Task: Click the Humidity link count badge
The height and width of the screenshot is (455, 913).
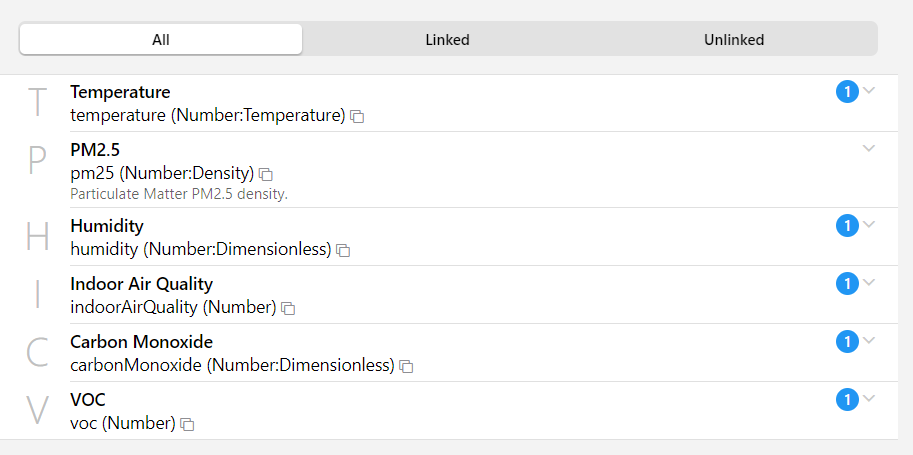Action: click(847, 226)
